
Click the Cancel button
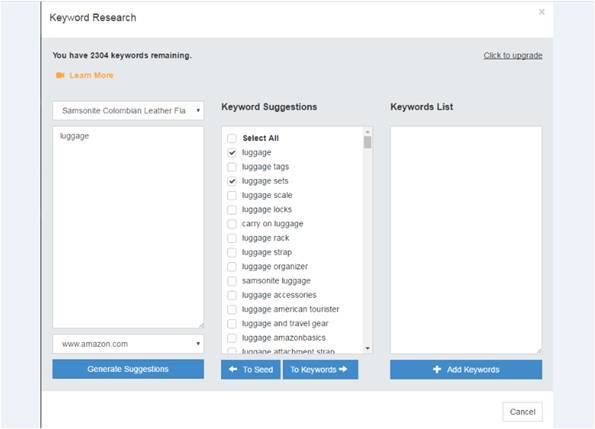coord(523,412)
